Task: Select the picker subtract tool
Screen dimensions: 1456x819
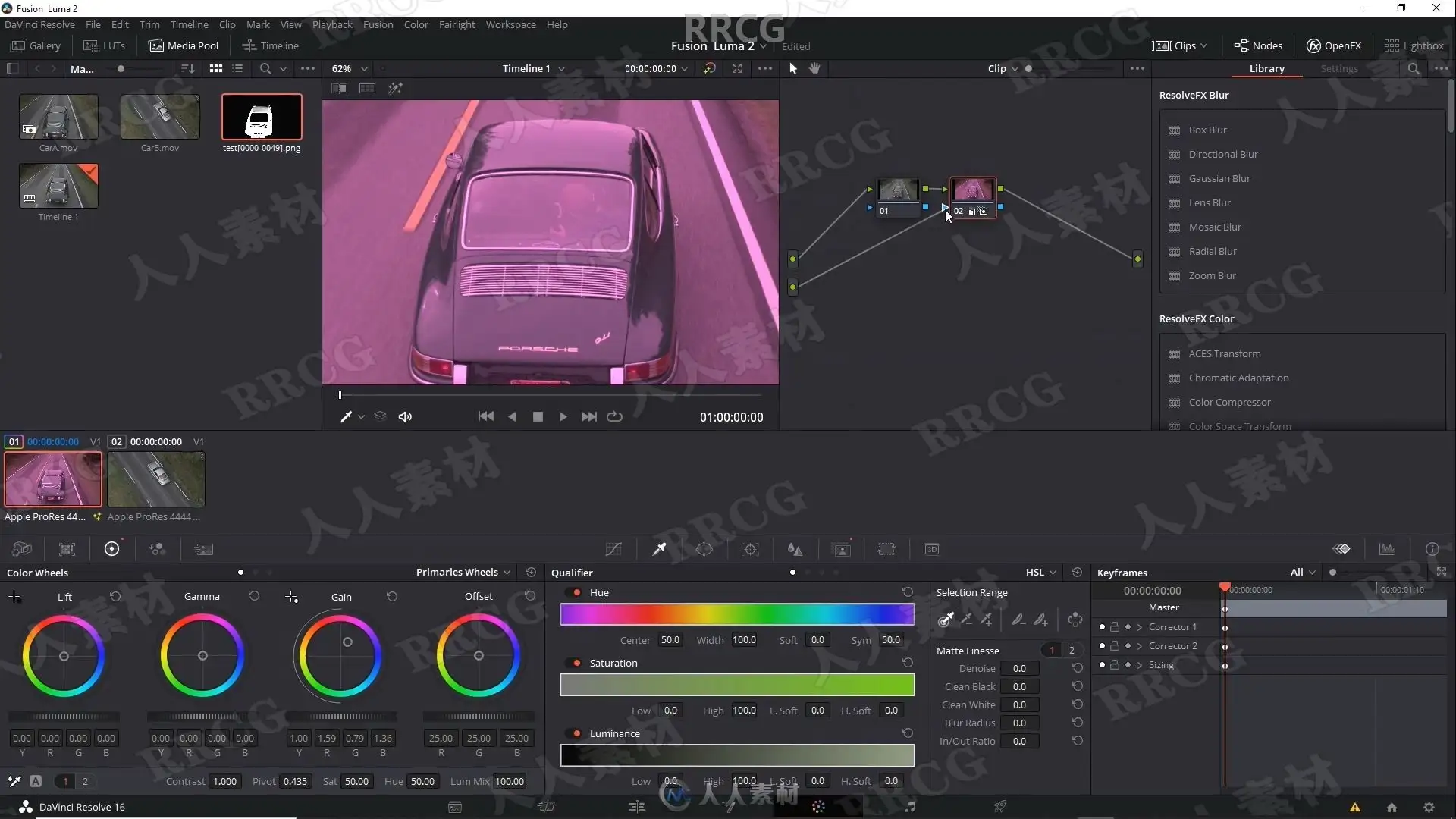Action: [x=966, y=620]
